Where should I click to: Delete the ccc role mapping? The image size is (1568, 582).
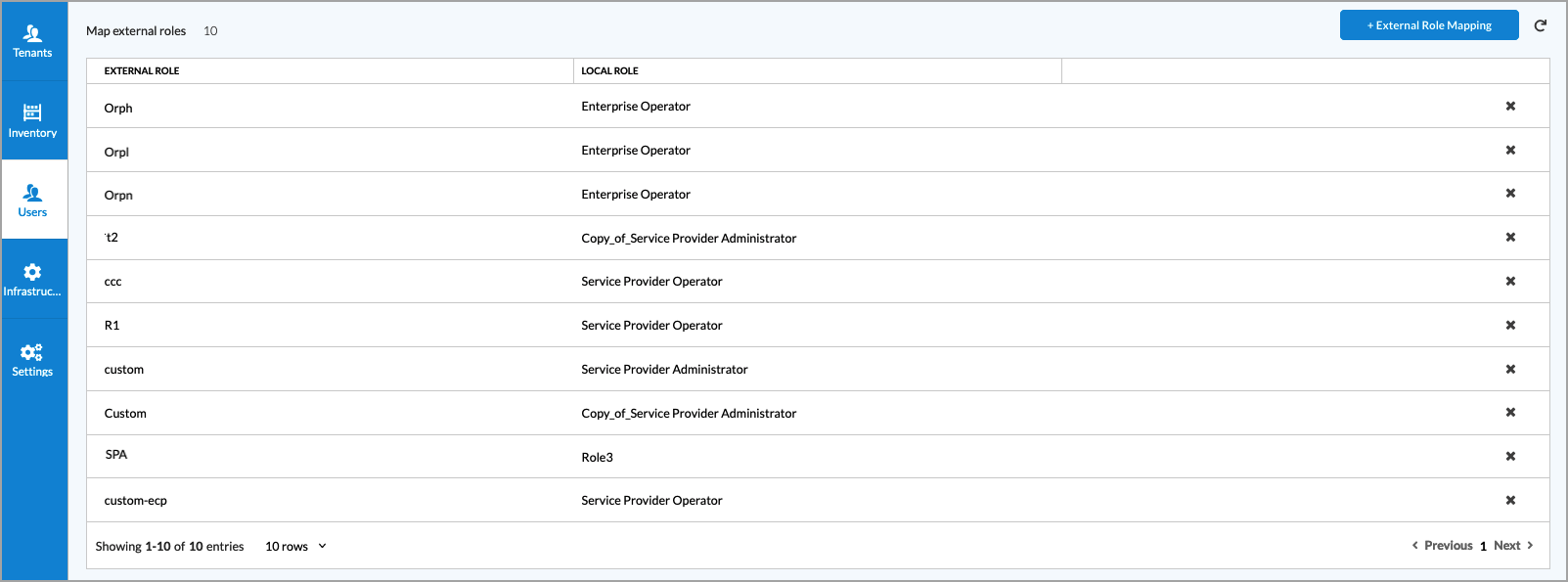pos(1510,281)
